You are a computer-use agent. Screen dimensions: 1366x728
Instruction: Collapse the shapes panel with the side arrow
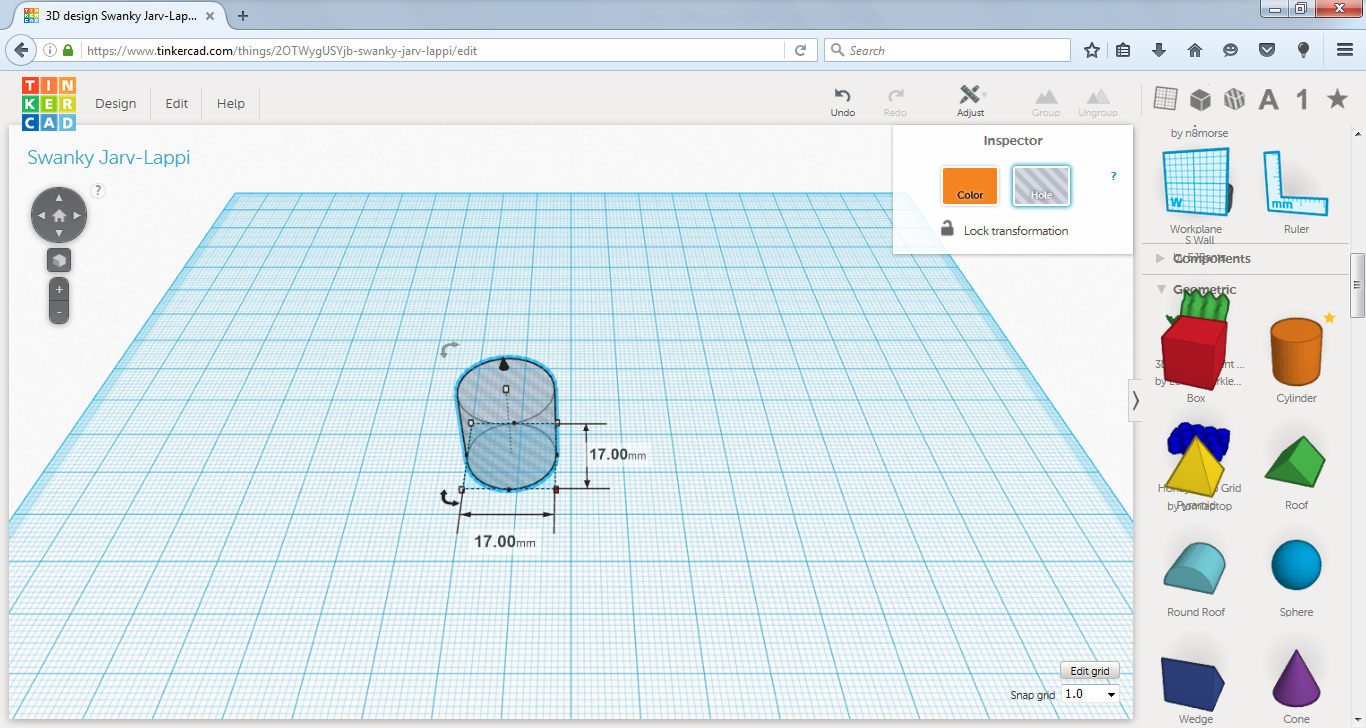click(x=1135, y=400)
